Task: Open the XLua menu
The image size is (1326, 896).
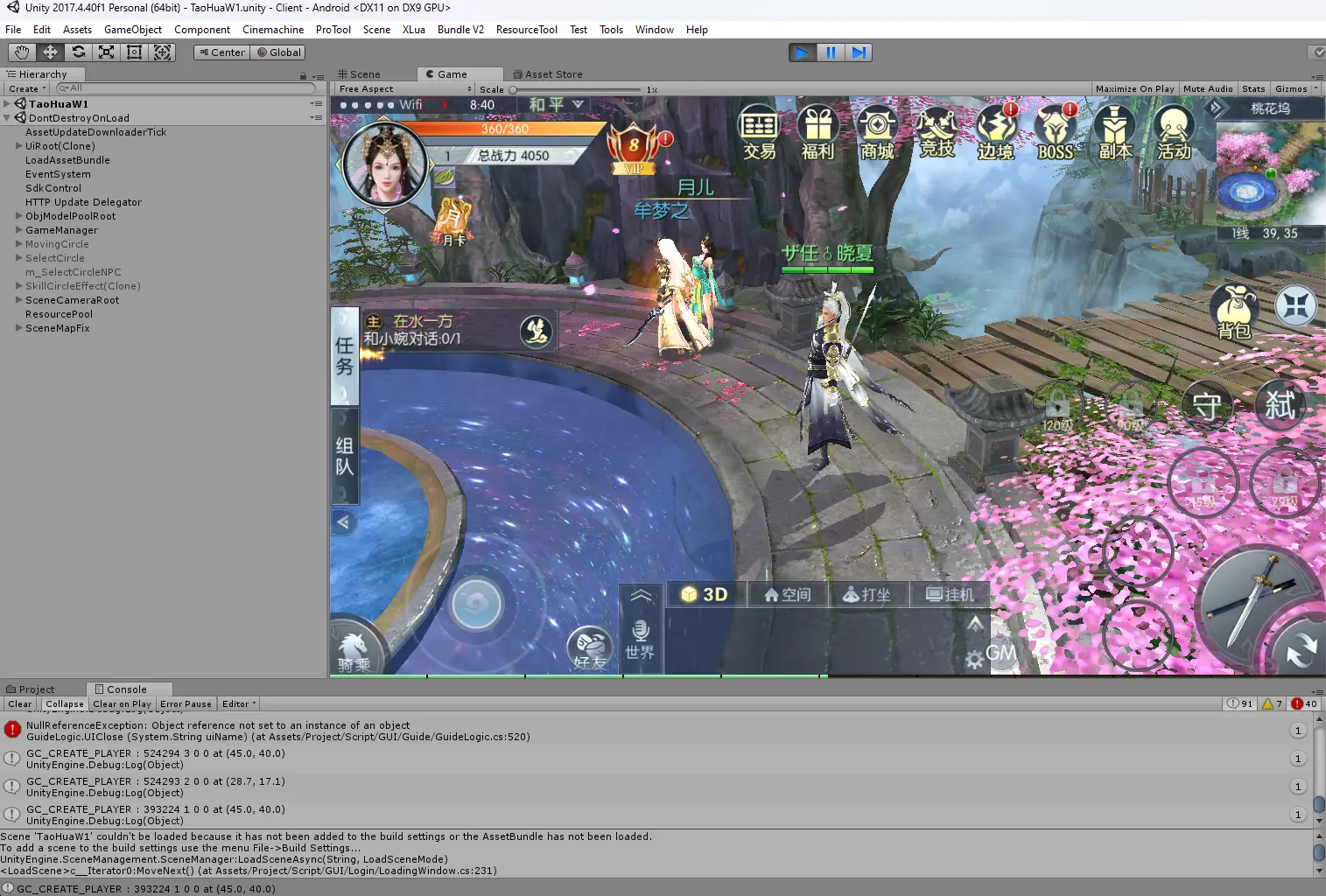Action: (414, 30)
